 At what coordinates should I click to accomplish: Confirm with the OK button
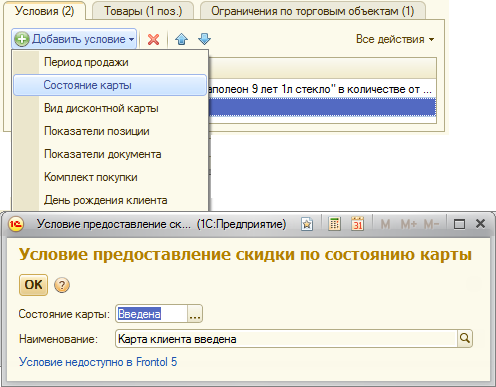33,285
